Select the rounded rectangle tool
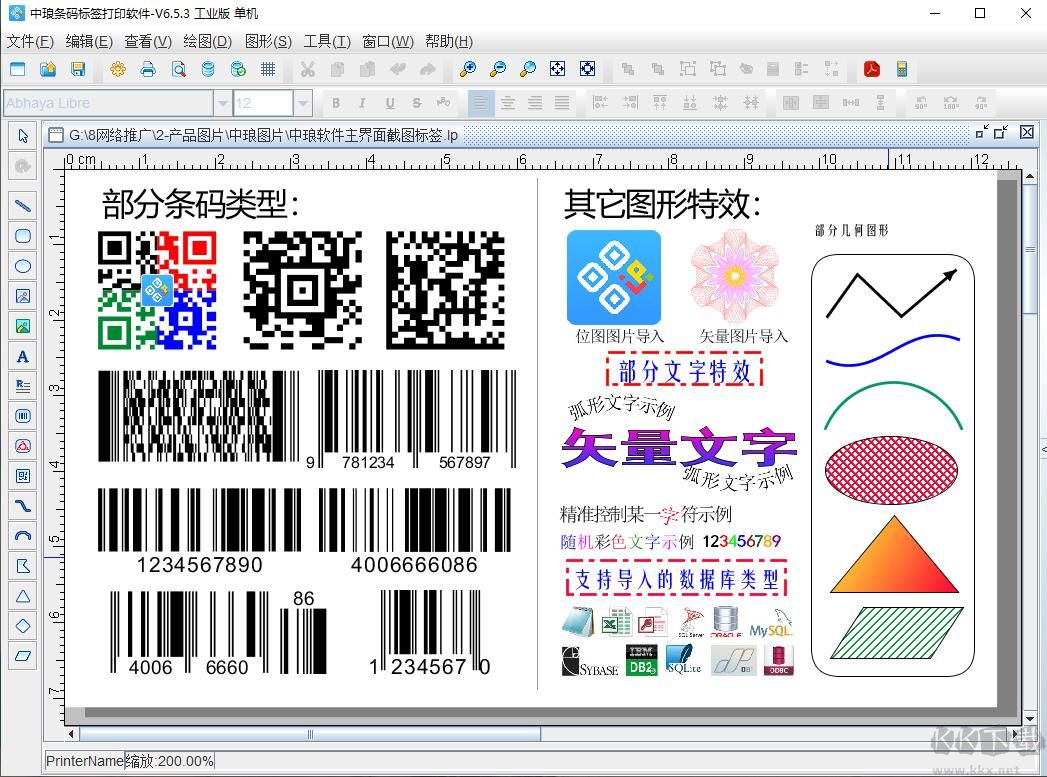This screenshot has height=777, width=1047. [23, 236]
